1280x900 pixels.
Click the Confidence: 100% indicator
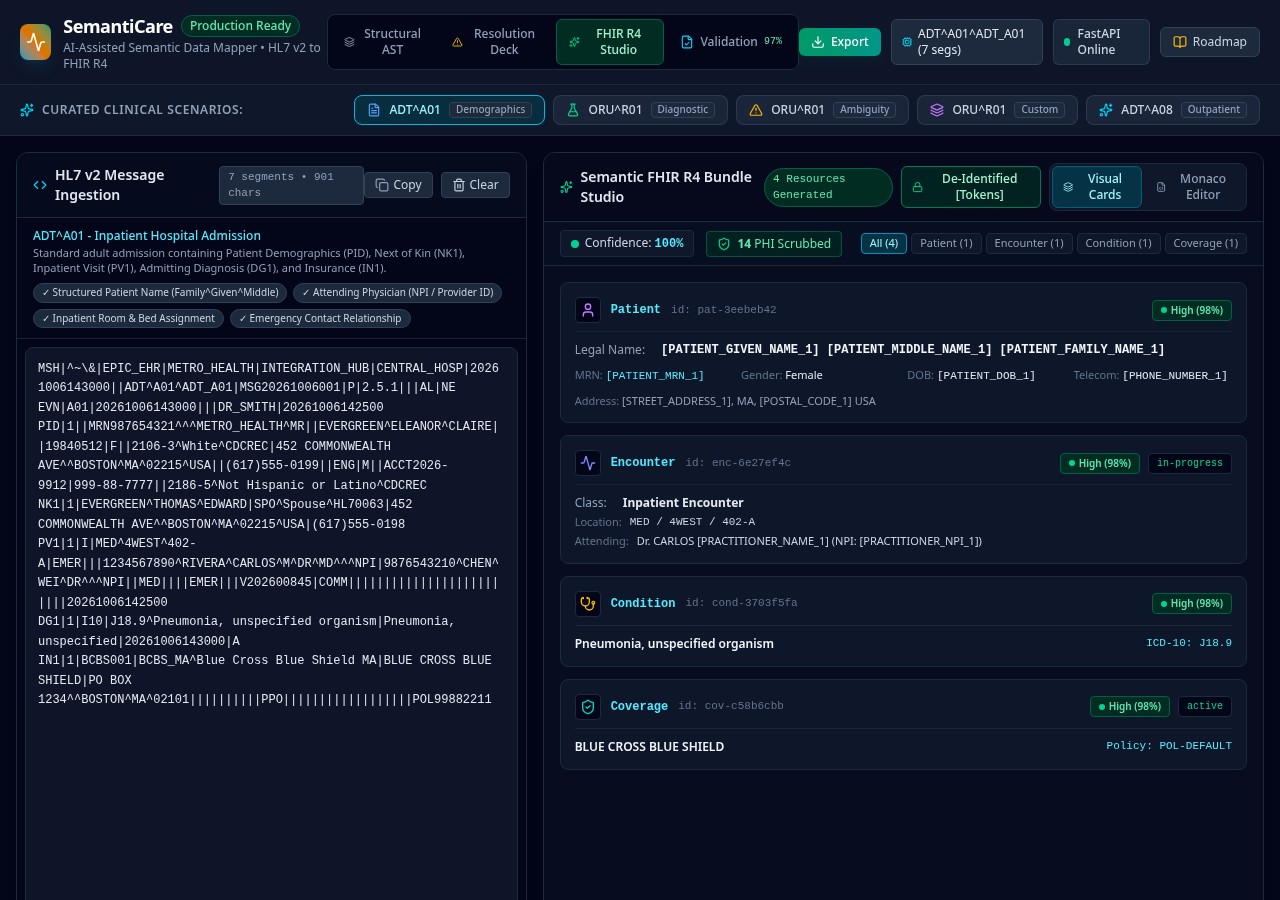pyautogui.click(x=627, y=243)
